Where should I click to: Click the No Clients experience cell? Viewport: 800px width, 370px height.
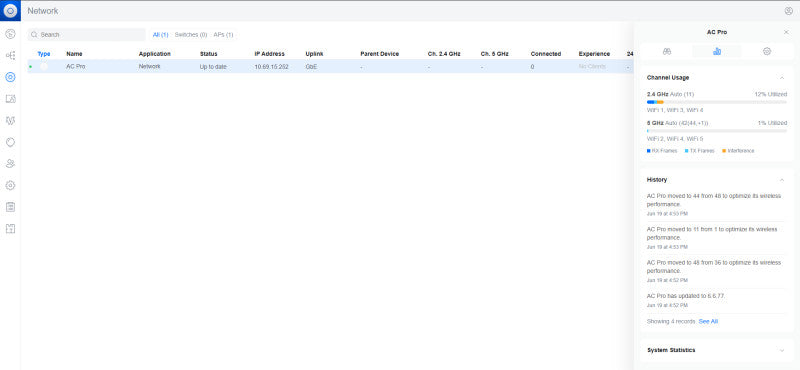[x=592, y=66]
